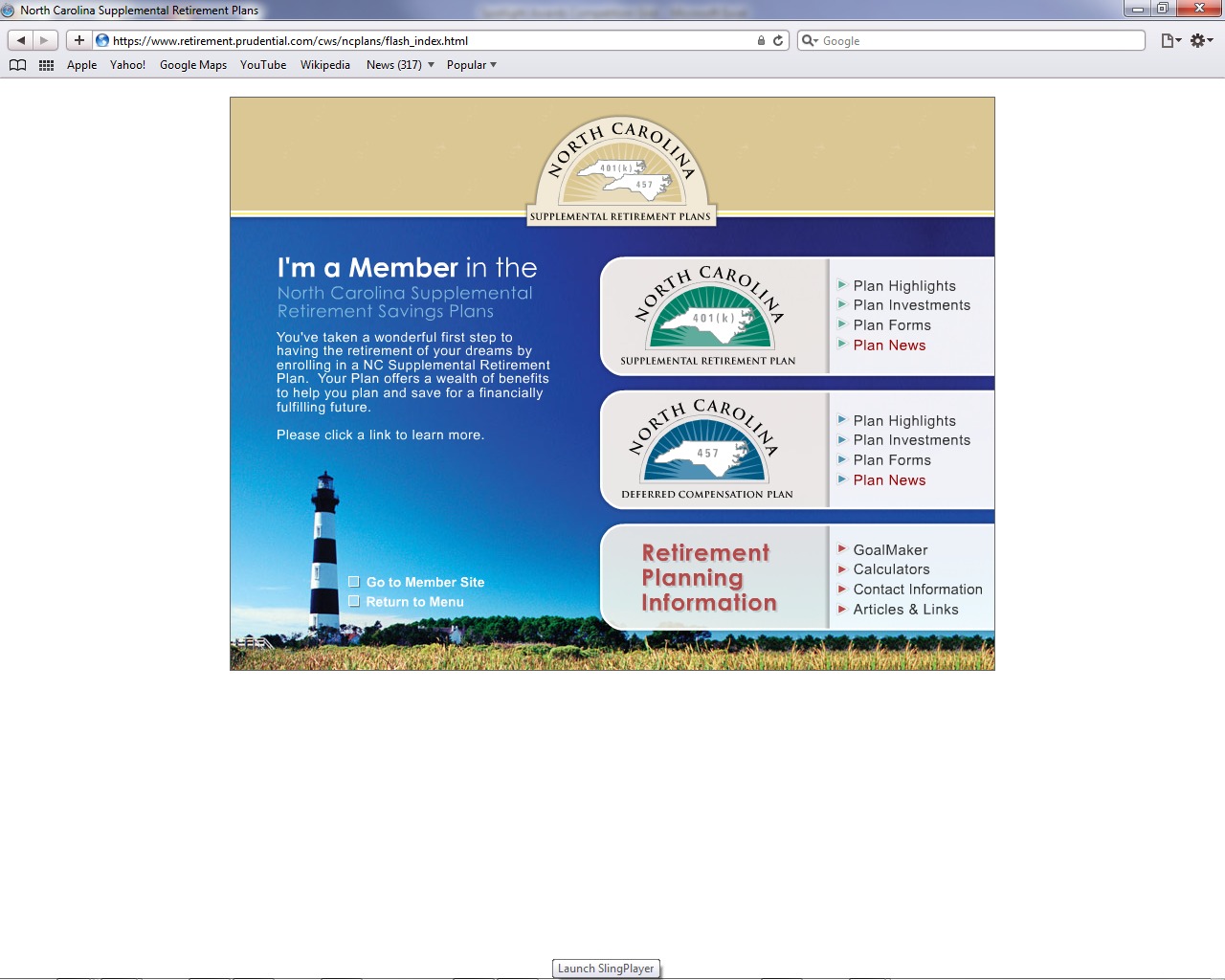Viewport: 1225px width, 980px height.
Task: Click Launch SlingPlayer button
Action: 606,969
